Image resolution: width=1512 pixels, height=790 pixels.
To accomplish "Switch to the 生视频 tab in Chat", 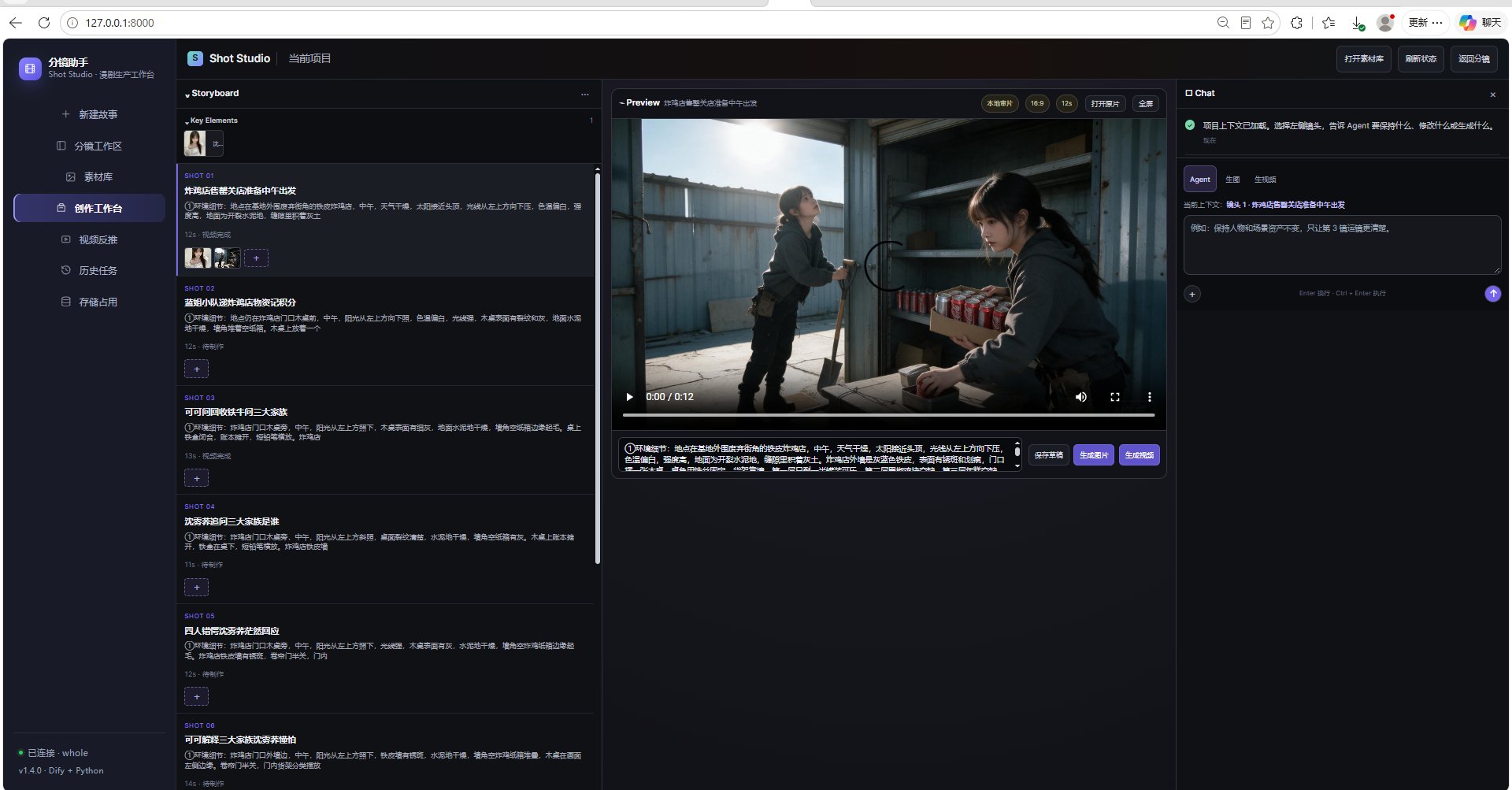I will tap(1265, 180).
